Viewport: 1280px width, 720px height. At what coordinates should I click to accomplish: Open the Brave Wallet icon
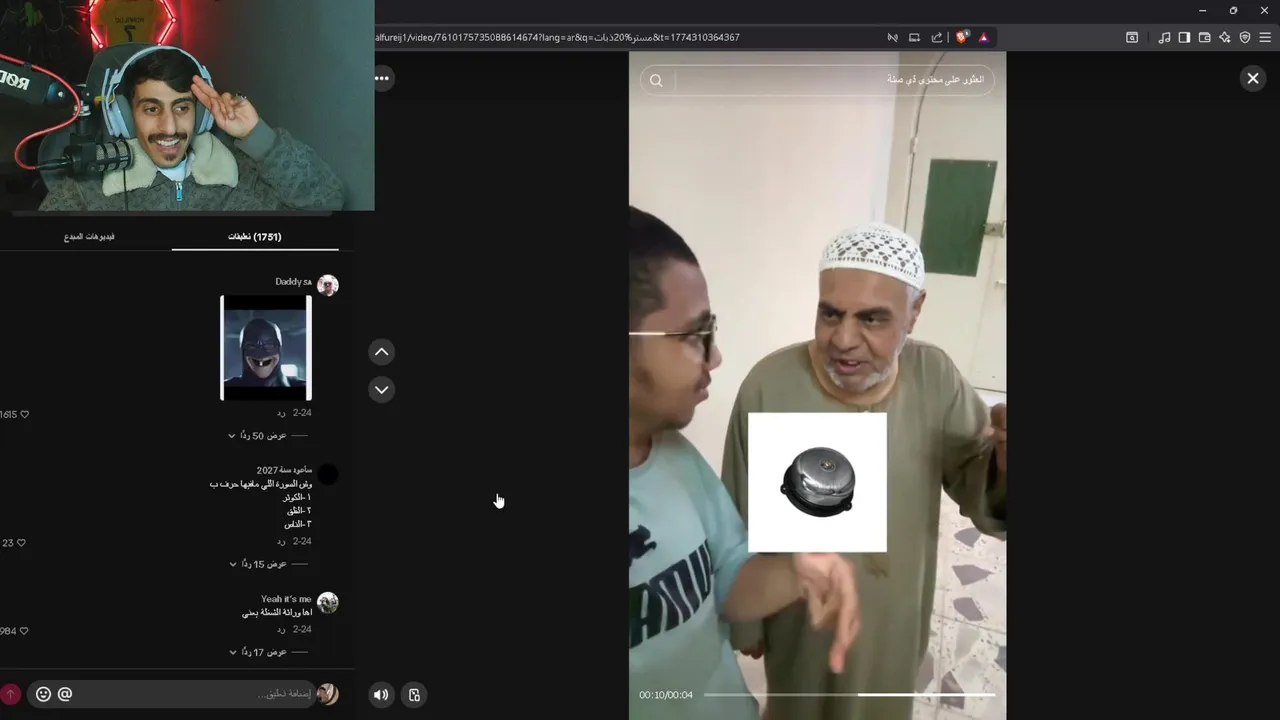point(1204,37)
